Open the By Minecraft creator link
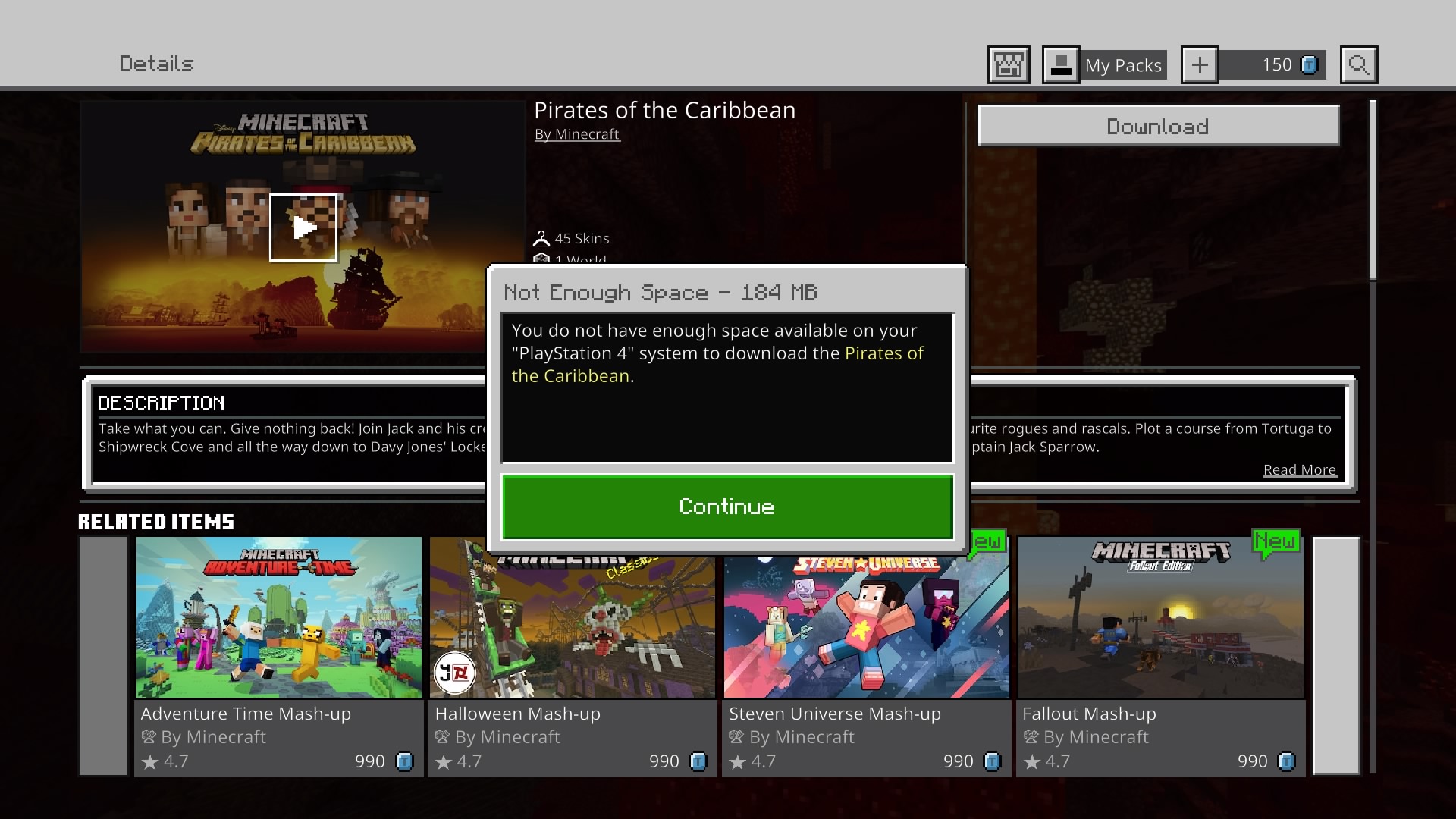This screenshot has height=819, width=1456. point(577,134)
